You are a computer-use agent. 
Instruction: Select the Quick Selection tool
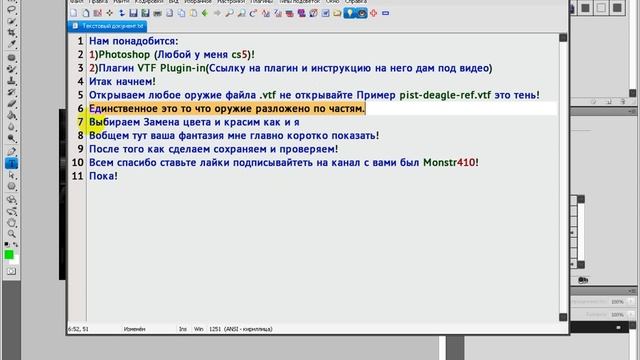tap(11, 21)
